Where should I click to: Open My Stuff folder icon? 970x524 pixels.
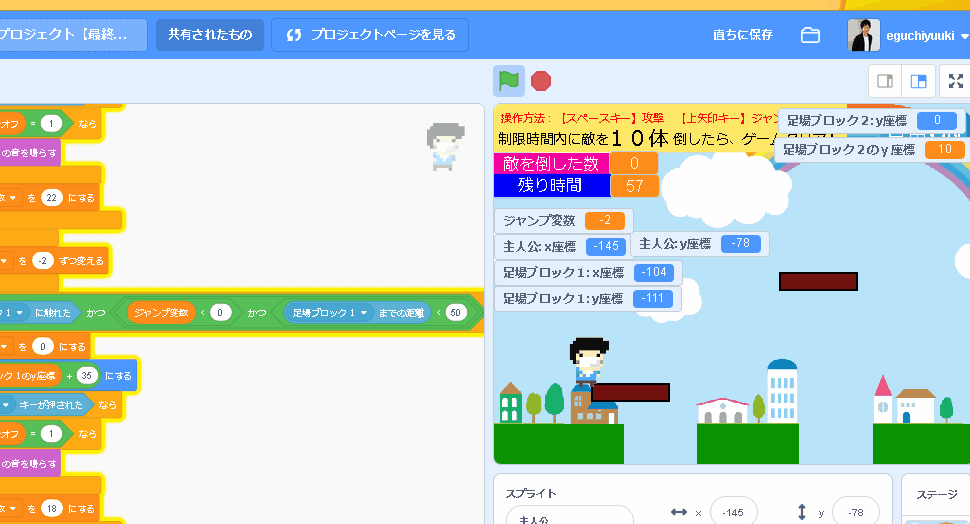point(810,35)
